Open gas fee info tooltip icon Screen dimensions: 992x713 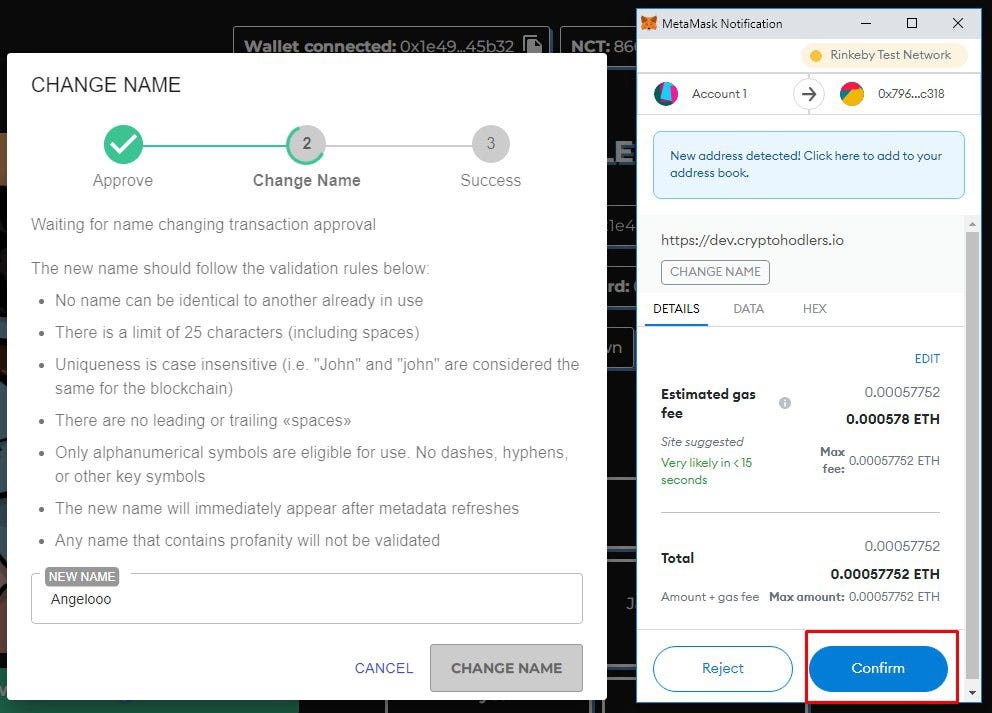[x=784, y=403]
